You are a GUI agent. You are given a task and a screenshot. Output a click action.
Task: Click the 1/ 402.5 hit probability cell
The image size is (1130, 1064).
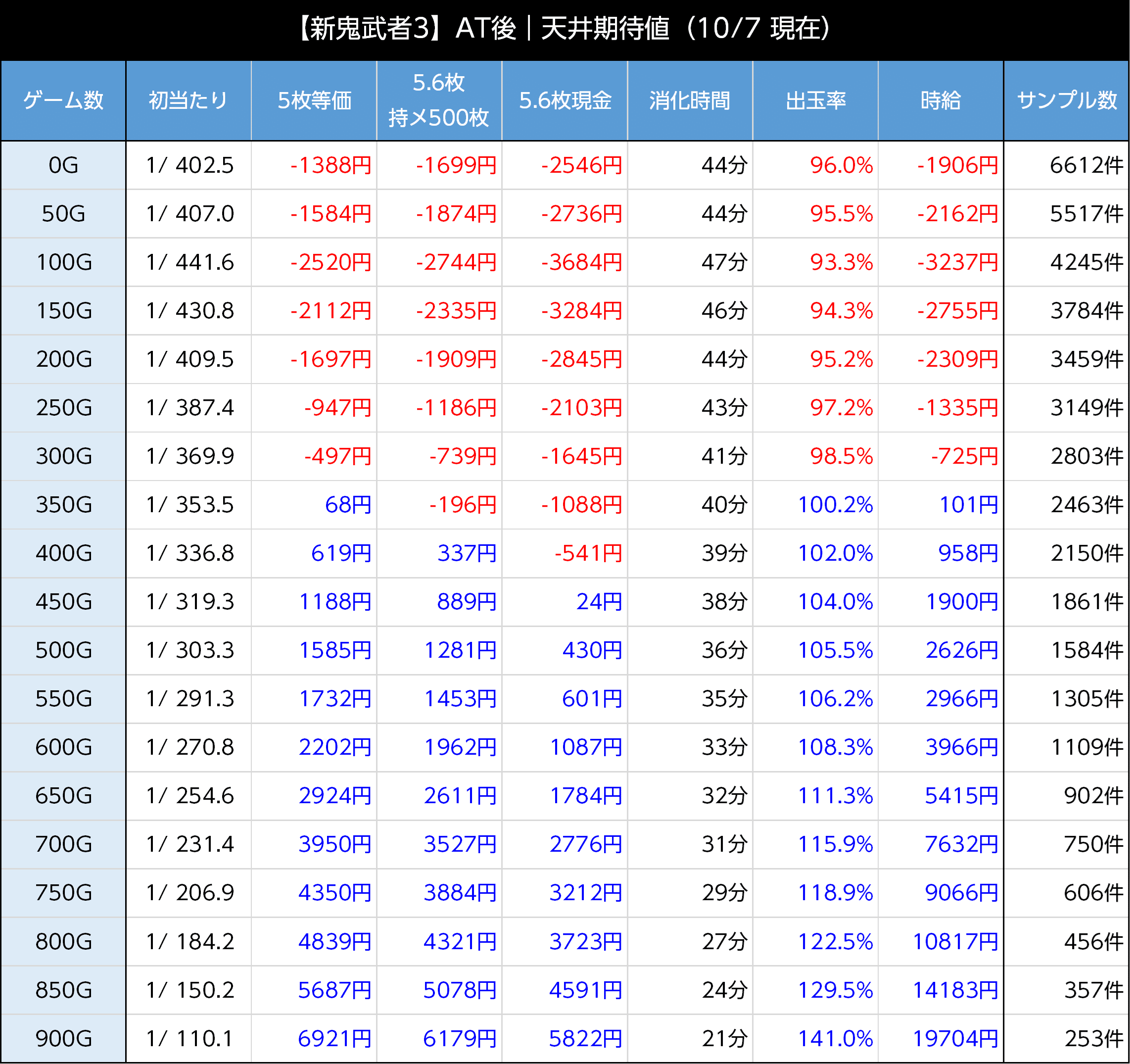click(189, 165)
